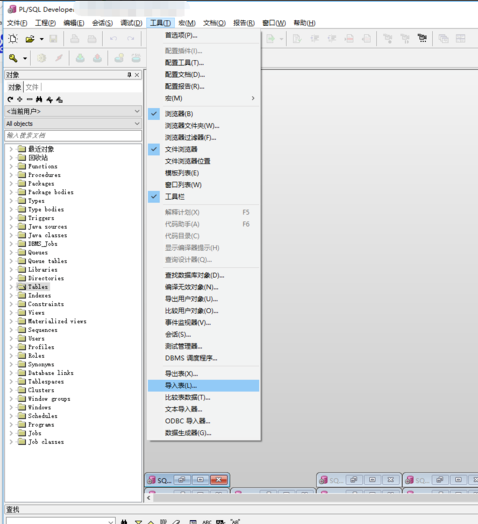Restore the active SQ window
The image size is (478, 524).
tap(182, 480)
